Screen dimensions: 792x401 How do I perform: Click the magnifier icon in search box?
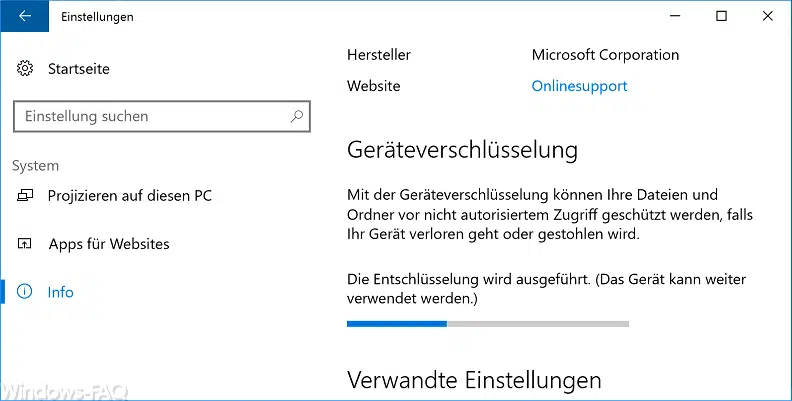297,116
